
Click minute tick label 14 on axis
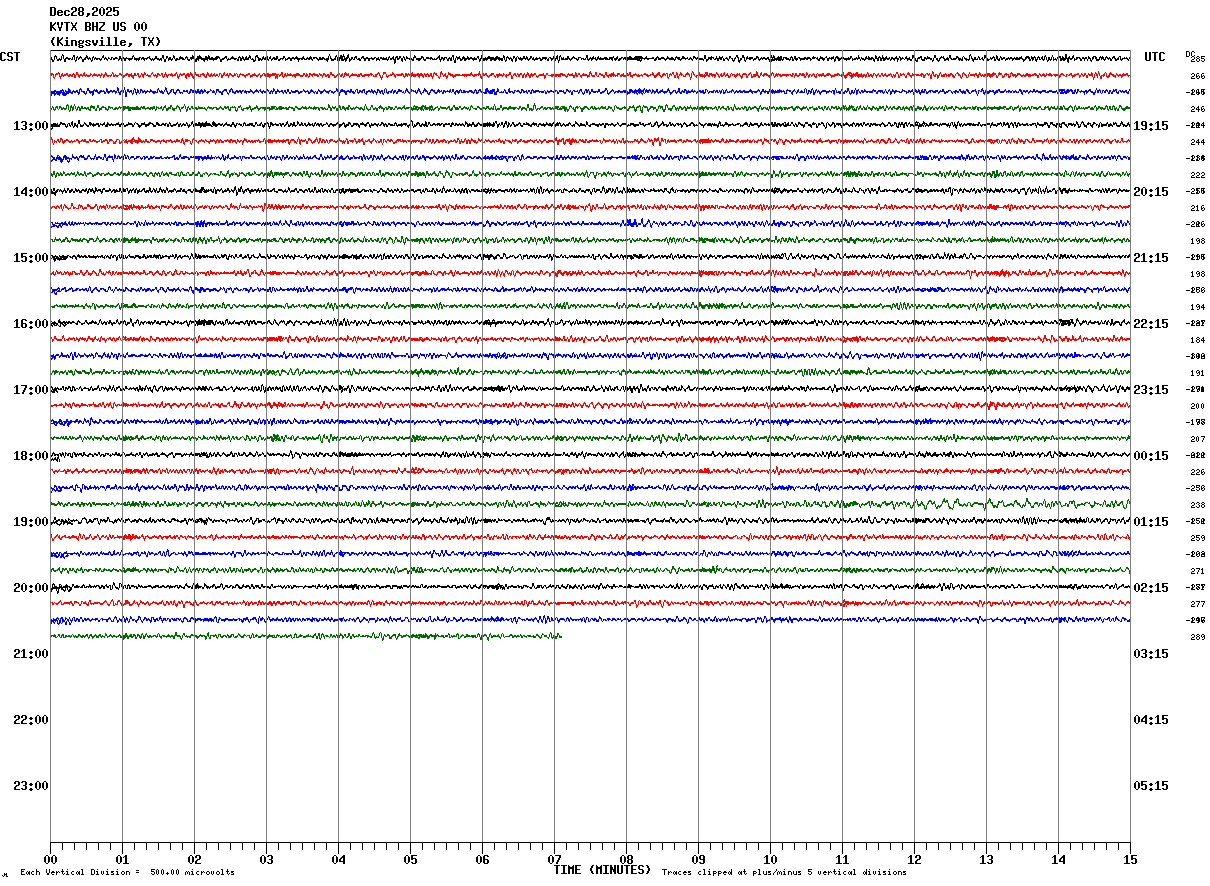1058,859
